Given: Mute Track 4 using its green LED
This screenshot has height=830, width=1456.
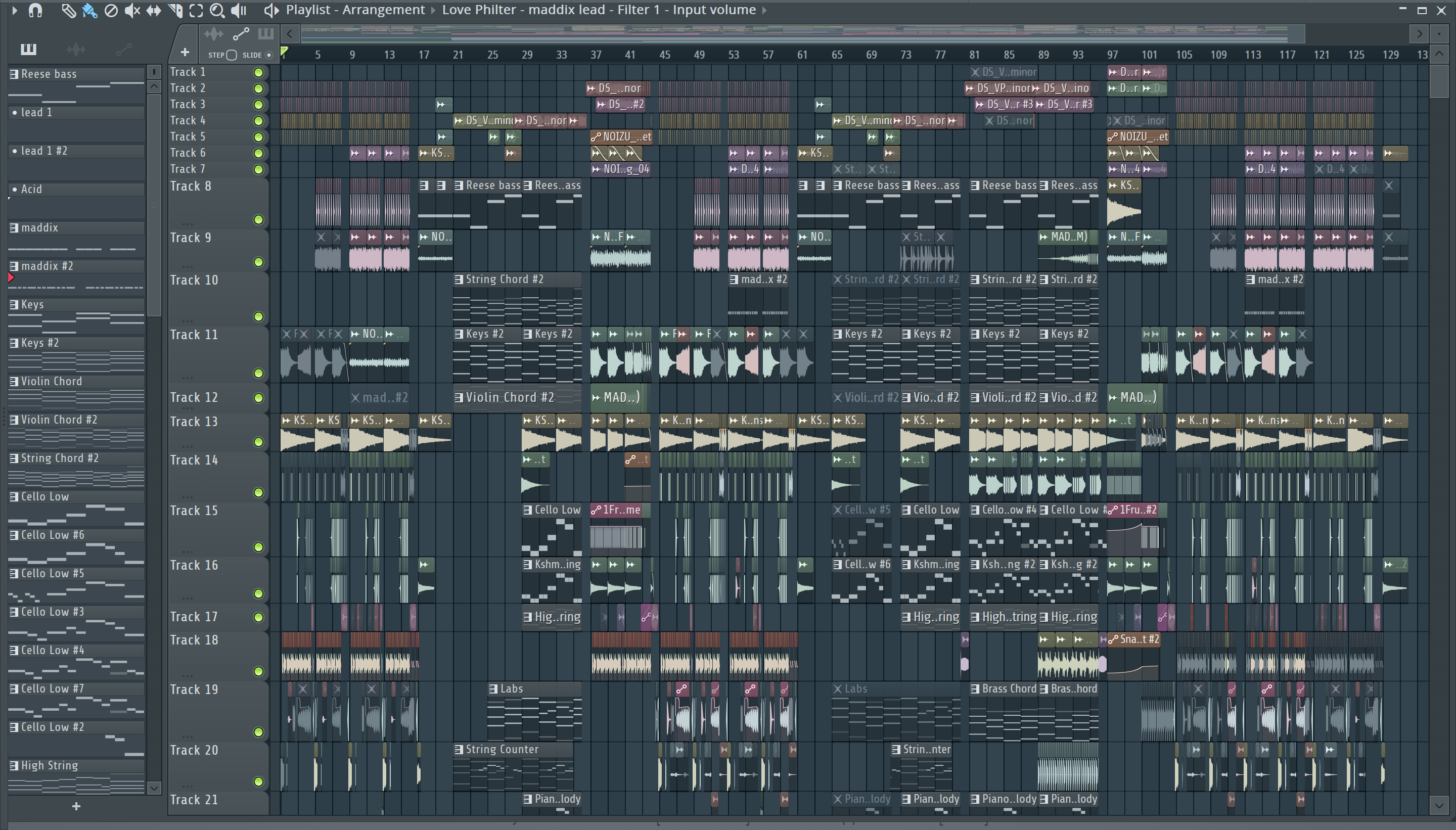Looking at the screenshot, I should pos(258,121).
